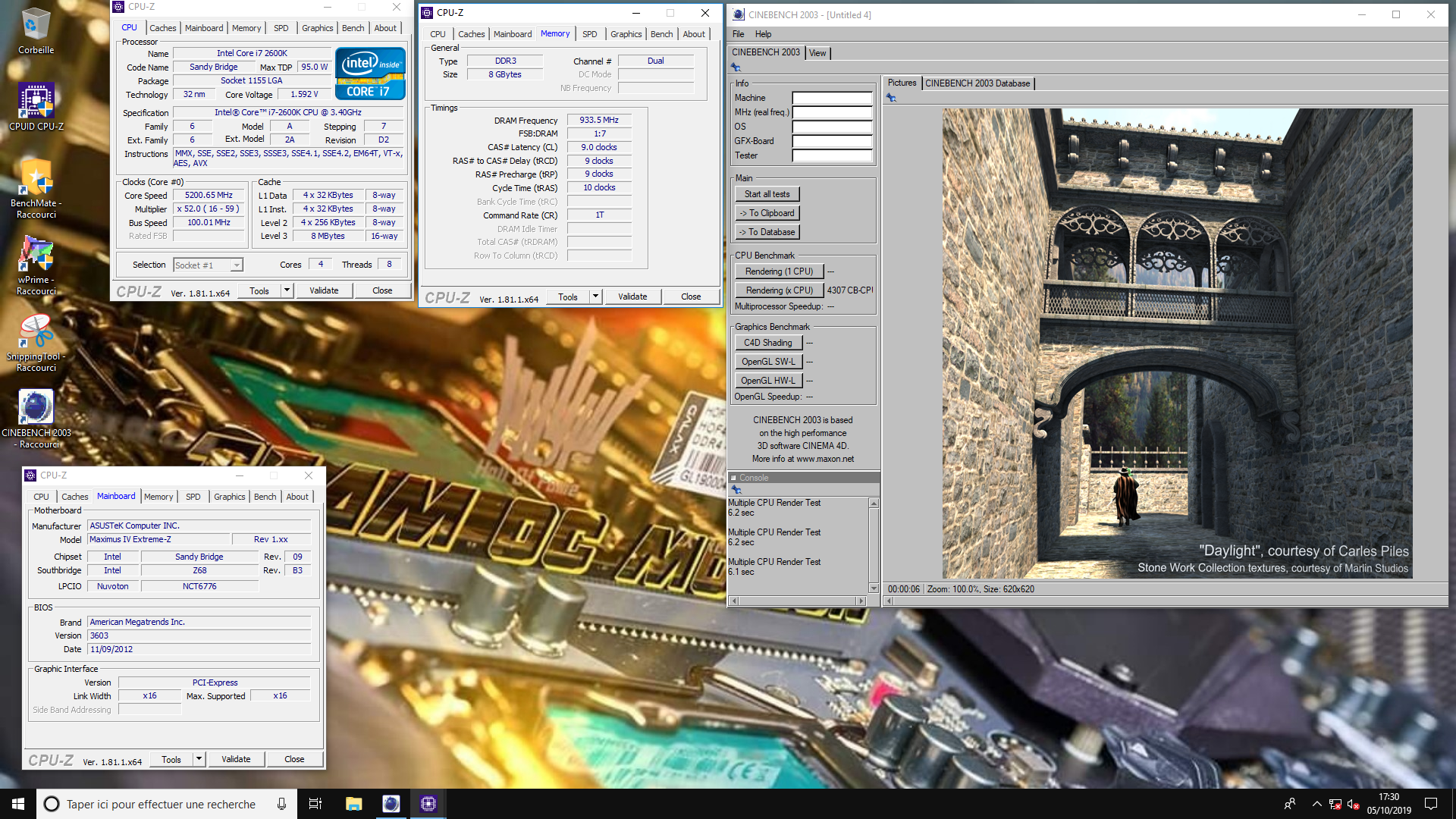Click Machine input field in Cinebench Info
The width and height of the screenshot is (1456, 819).
click(x=832, y=98)
